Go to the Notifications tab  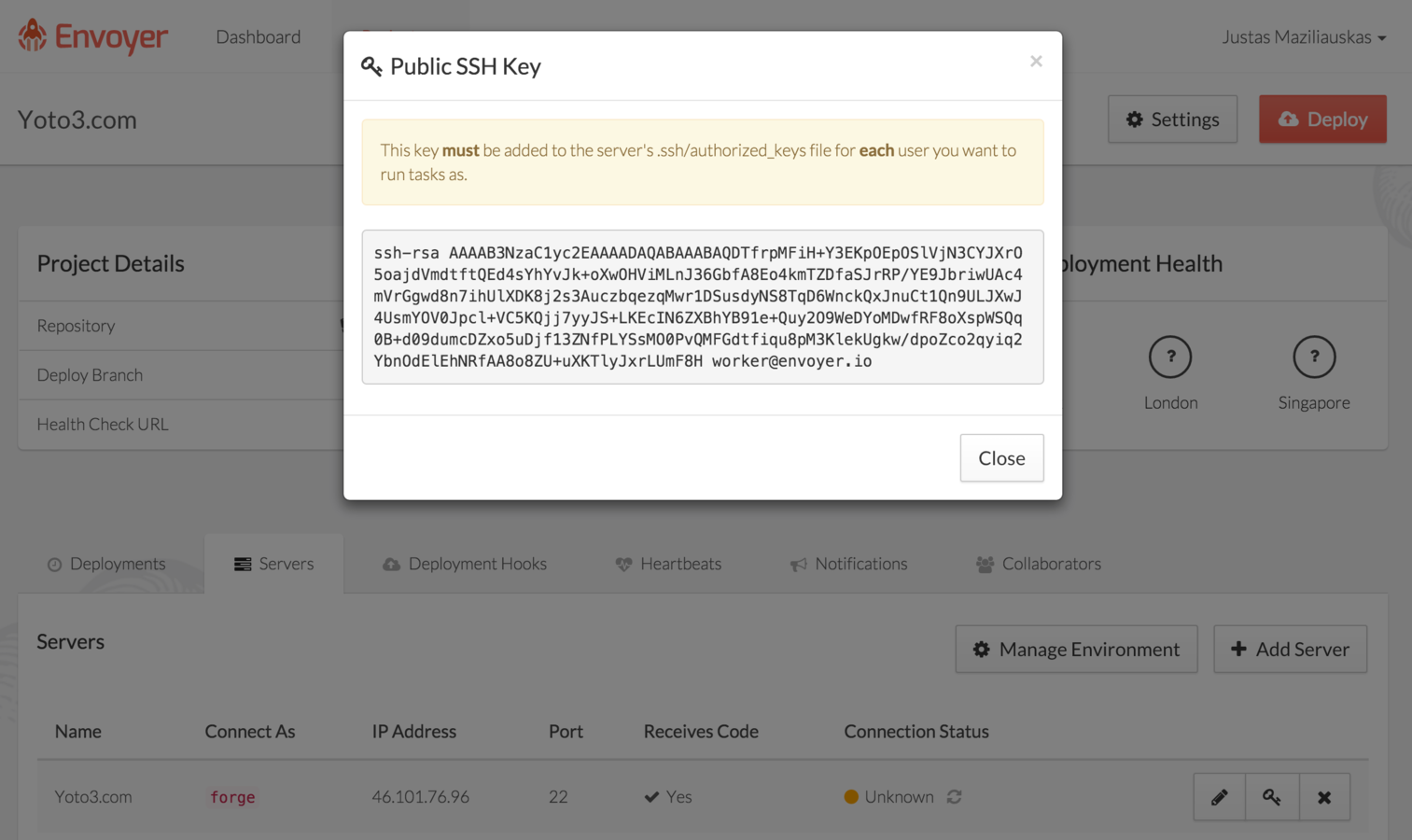click(x=848, y=564)
